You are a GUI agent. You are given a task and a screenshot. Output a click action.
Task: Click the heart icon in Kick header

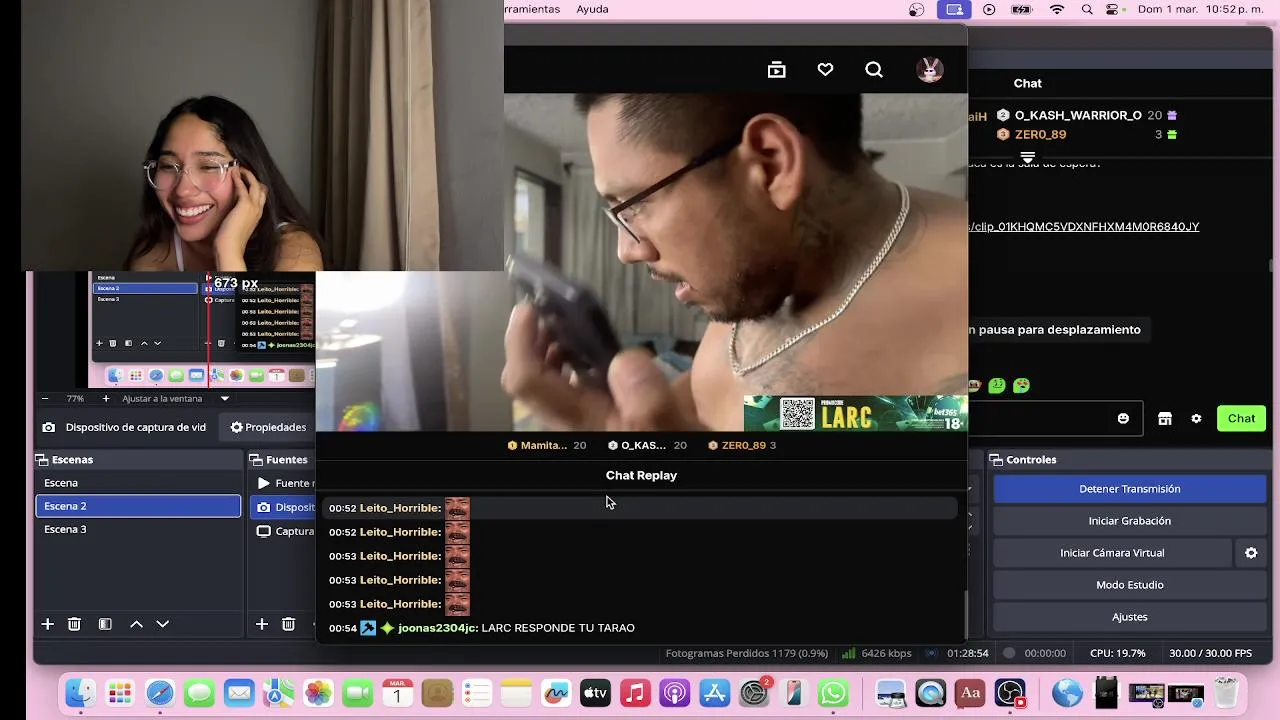[x=825, y=69]
